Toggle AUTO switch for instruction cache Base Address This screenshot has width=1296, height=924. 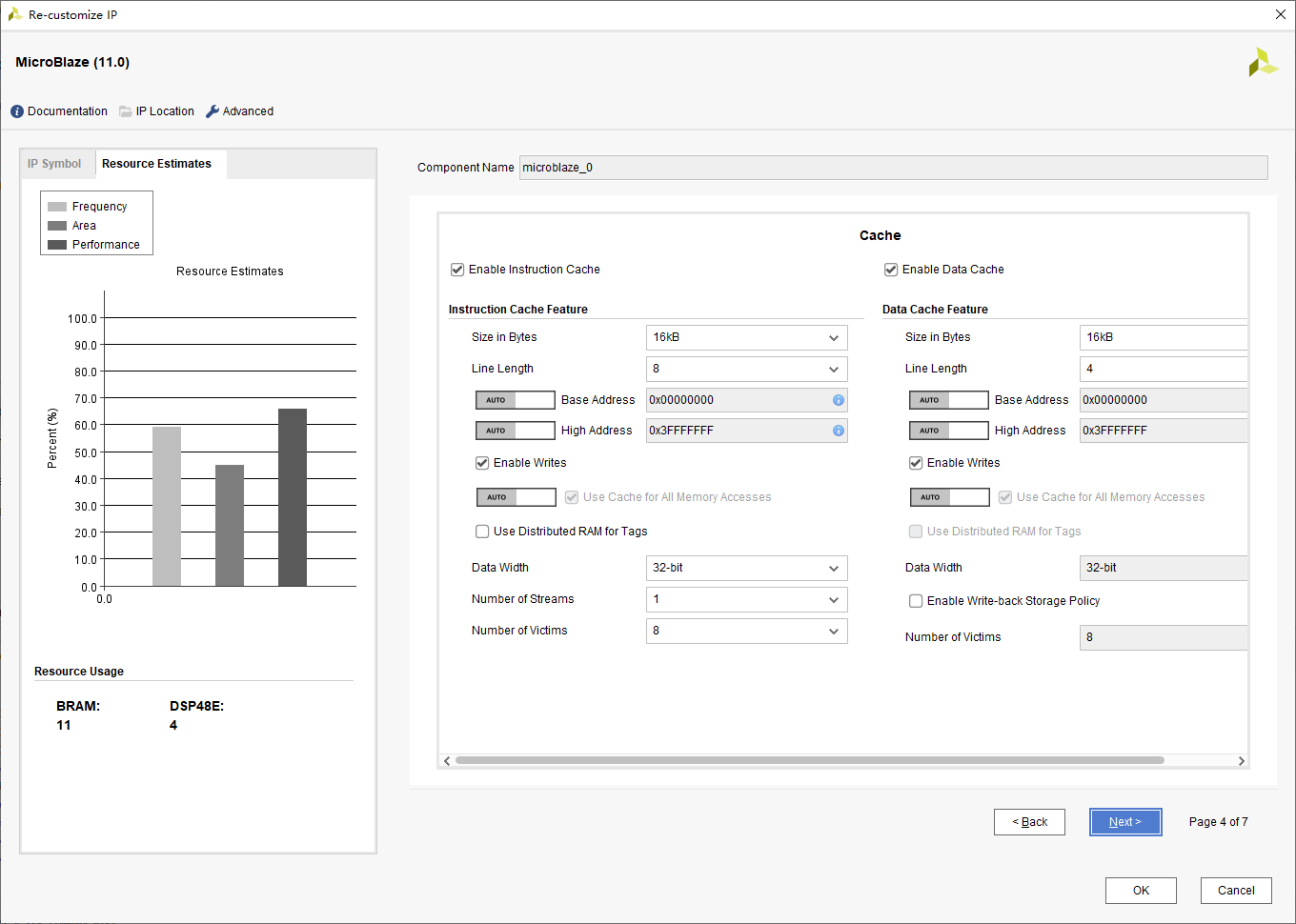point(516,400)
